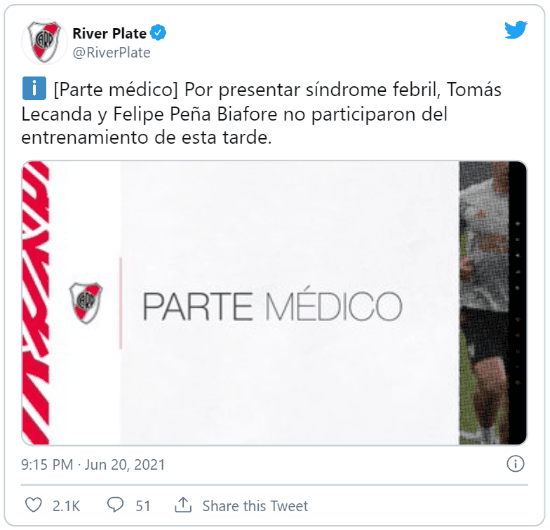
Task: Open the @RiverPlate handle link
Action: click(112, 53)
